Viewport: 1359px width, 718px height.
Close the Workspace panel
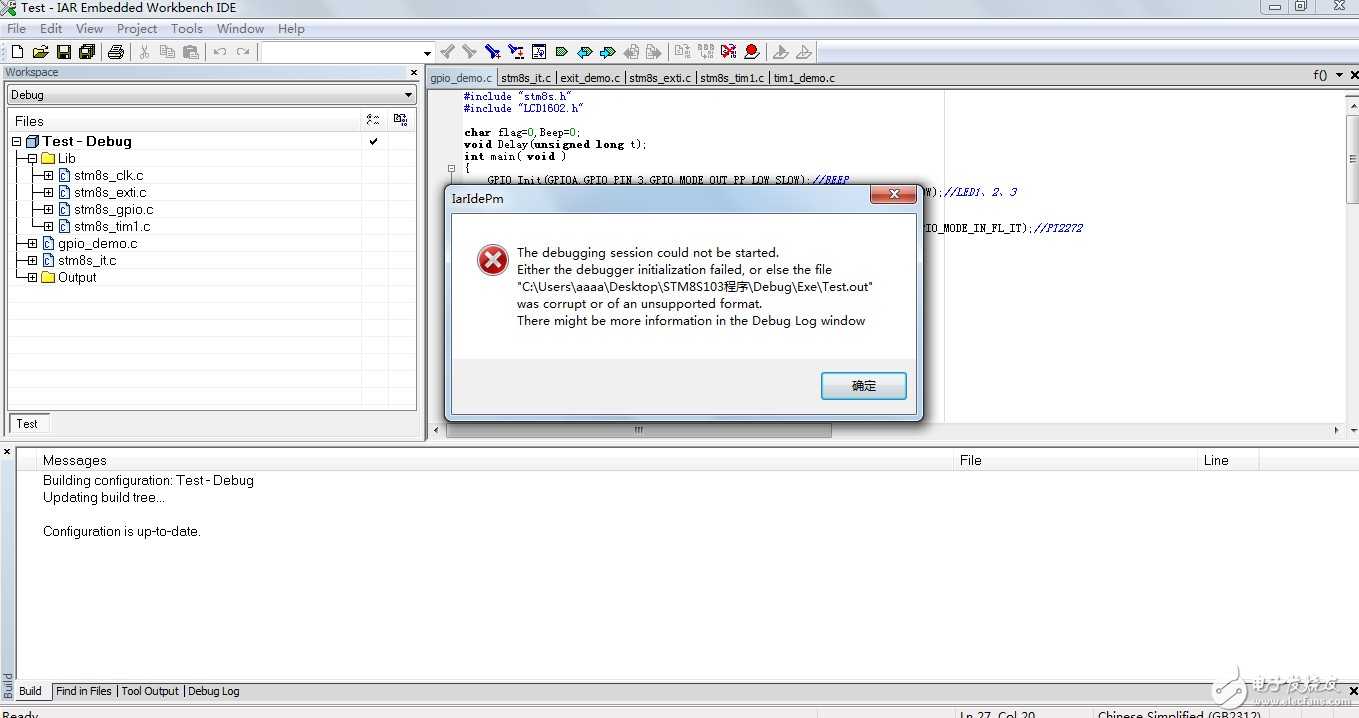414,73
